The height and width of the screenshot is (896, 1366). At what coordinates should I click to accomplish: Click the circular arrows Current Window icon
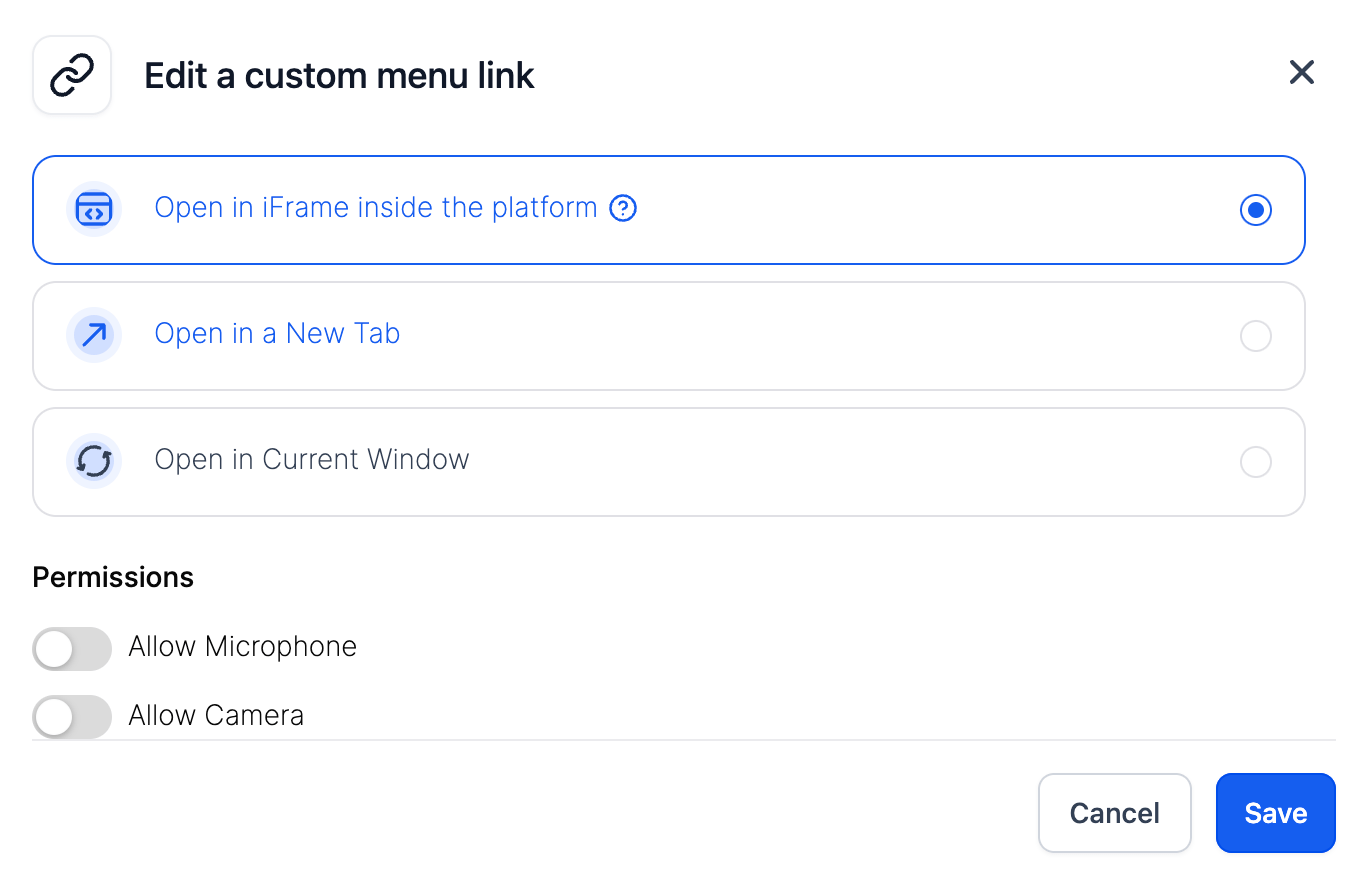[94, 461]
